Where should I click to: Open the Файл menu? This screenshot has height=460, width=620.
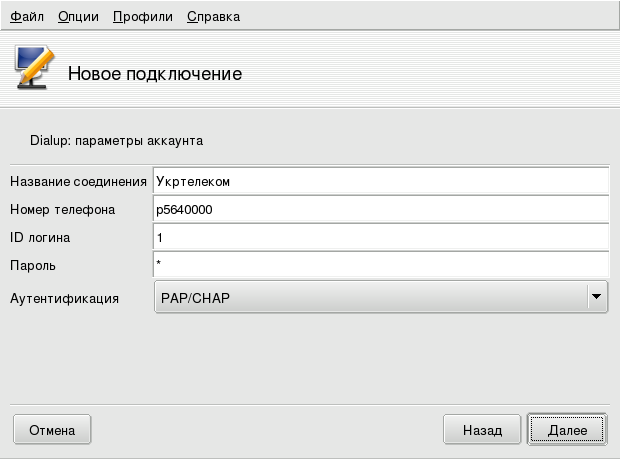point(26,17)
